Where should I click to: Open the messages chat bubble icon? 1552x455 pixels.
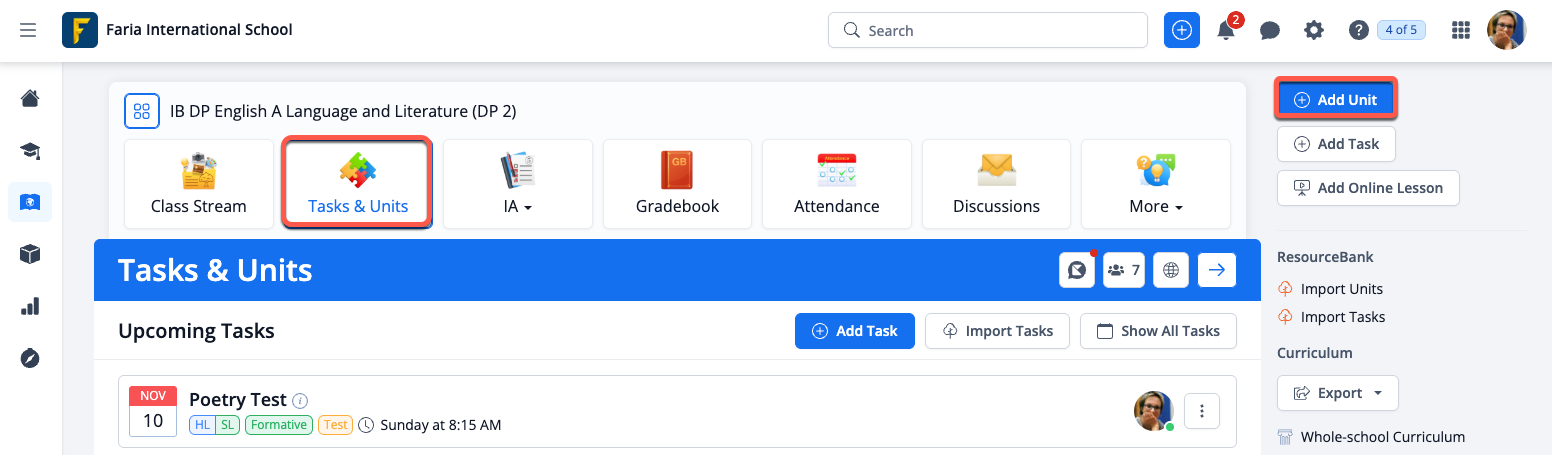coord(1270,31)
